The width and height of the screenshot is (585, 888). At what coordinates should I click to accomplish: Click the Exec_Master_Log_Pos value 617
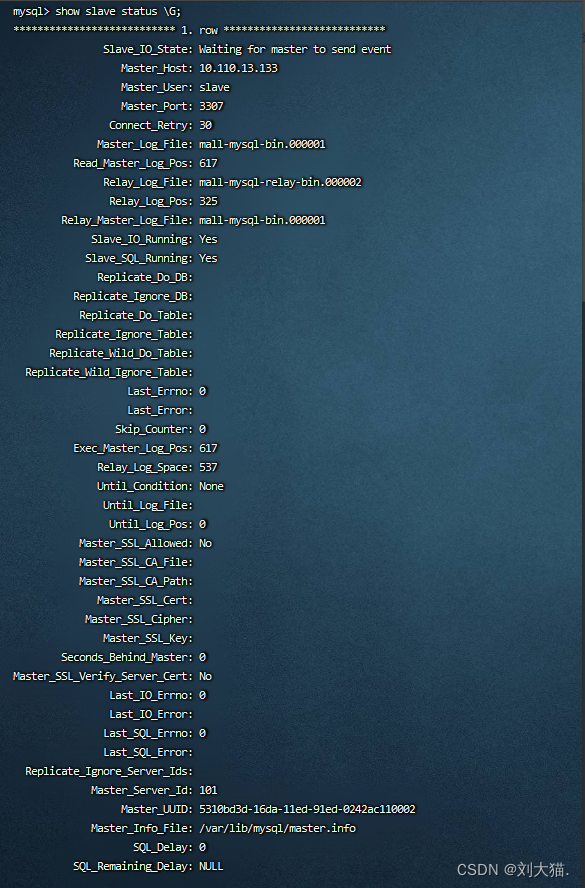click(x=208, y=448)
